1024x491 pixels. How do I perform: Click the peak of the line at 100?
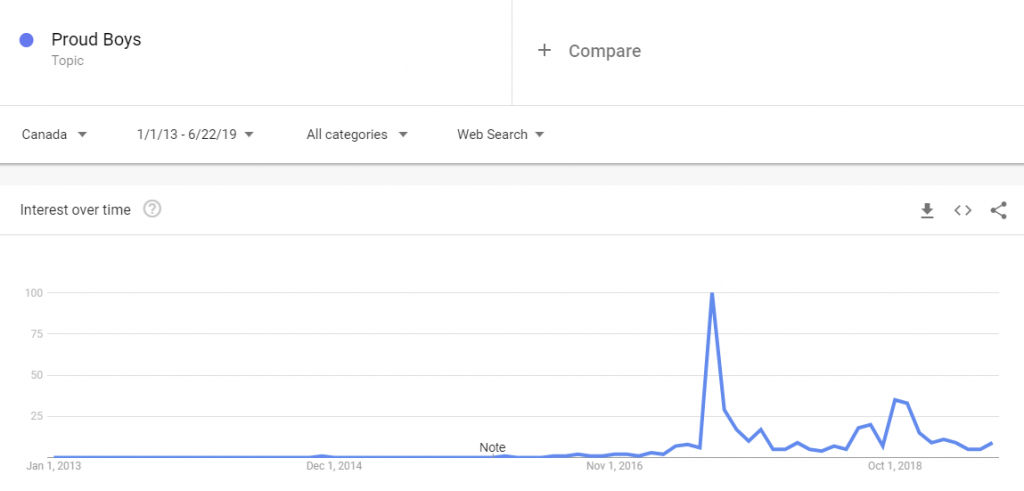click(x=712, y=293)
